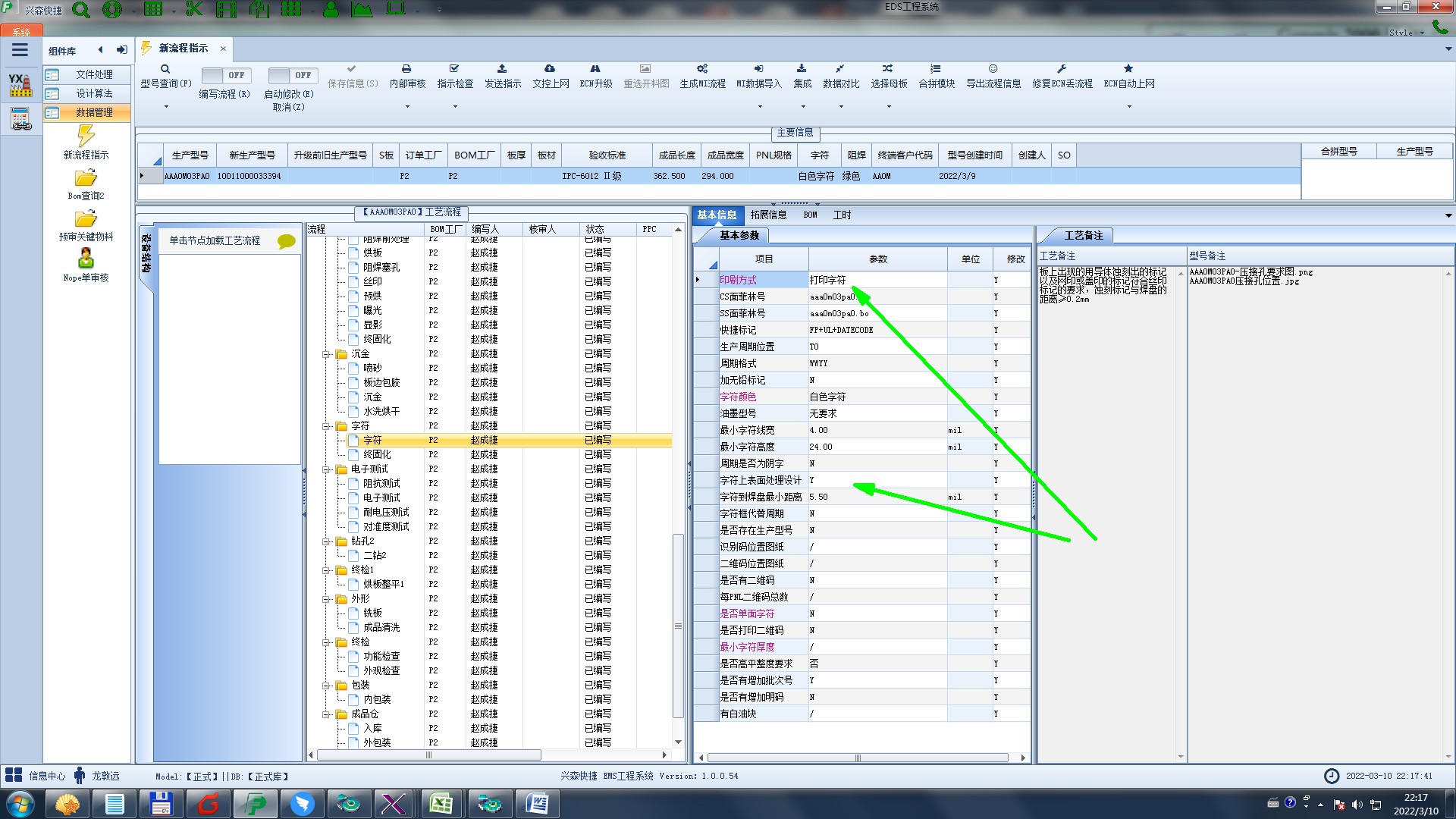Click the 型号查询 search icon
This screenshot has width=1456, height=819.
point(165,69)
